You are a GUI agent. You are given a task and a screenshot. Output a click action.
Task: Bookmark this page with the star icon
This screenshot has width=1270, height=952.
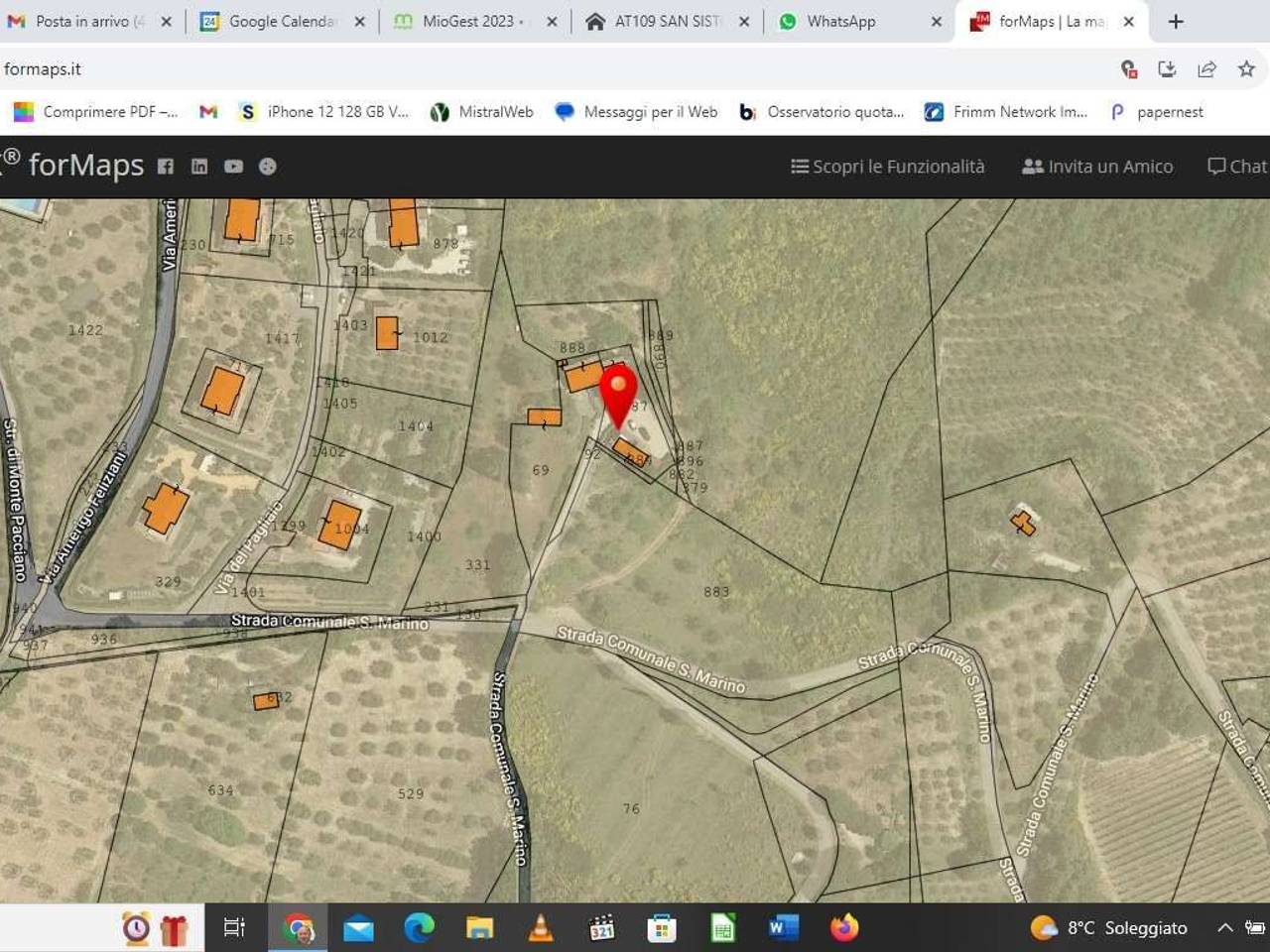[1246, 68]
